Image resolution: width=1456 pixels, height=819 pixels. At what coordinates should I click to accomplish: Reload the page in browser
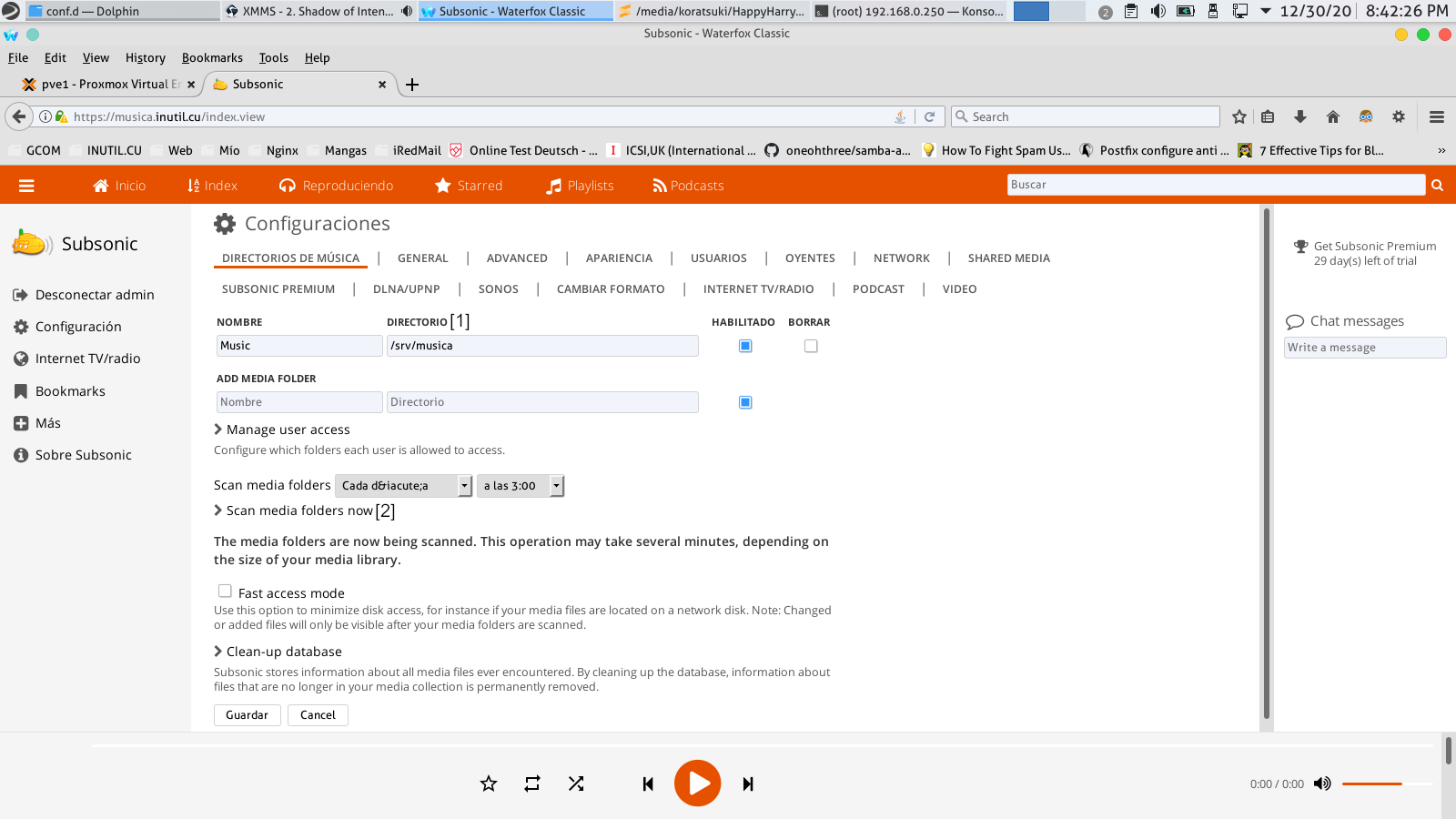(929, 116)
